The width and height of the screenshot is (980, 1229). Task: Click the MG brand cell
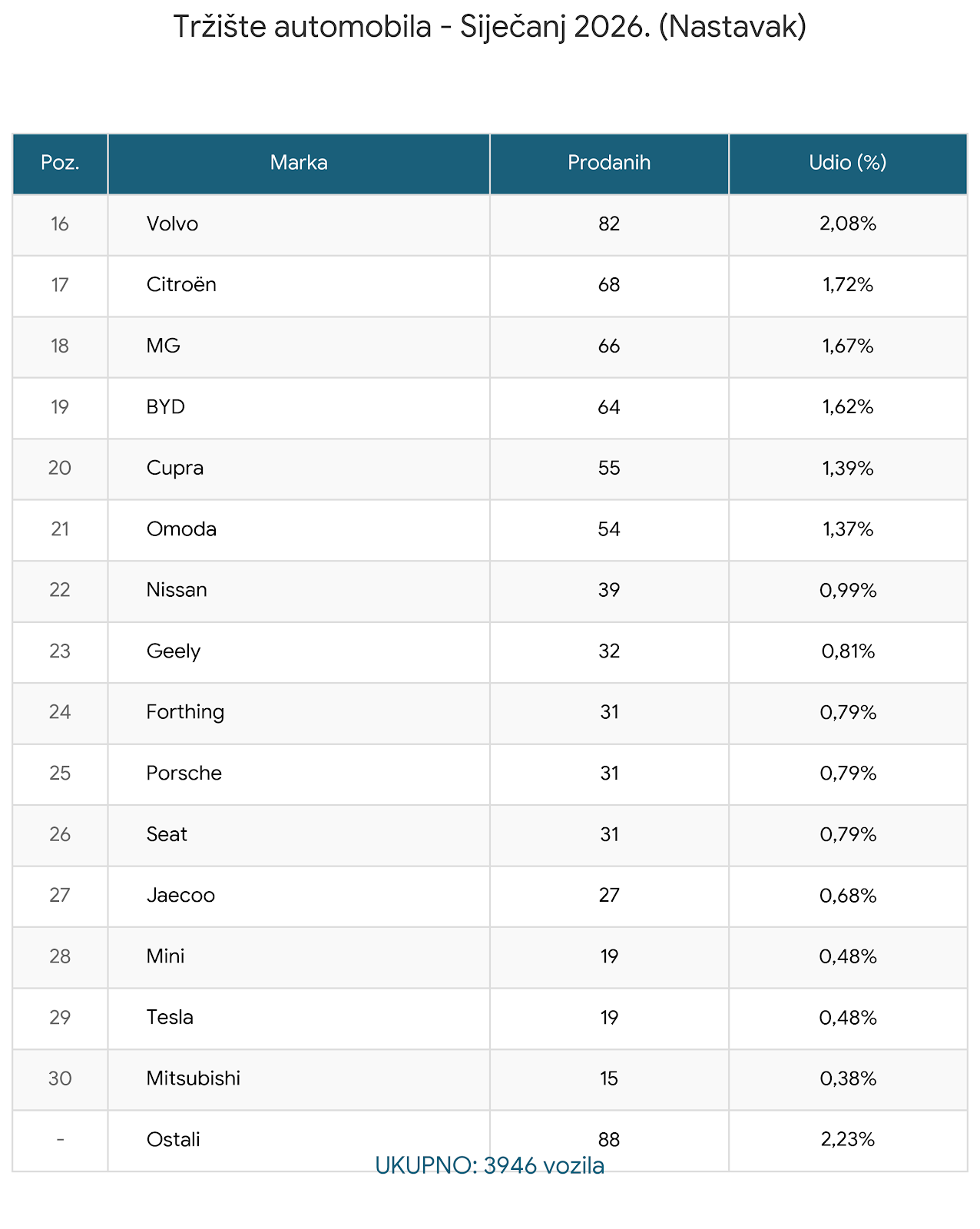click(x=164, y=346)
